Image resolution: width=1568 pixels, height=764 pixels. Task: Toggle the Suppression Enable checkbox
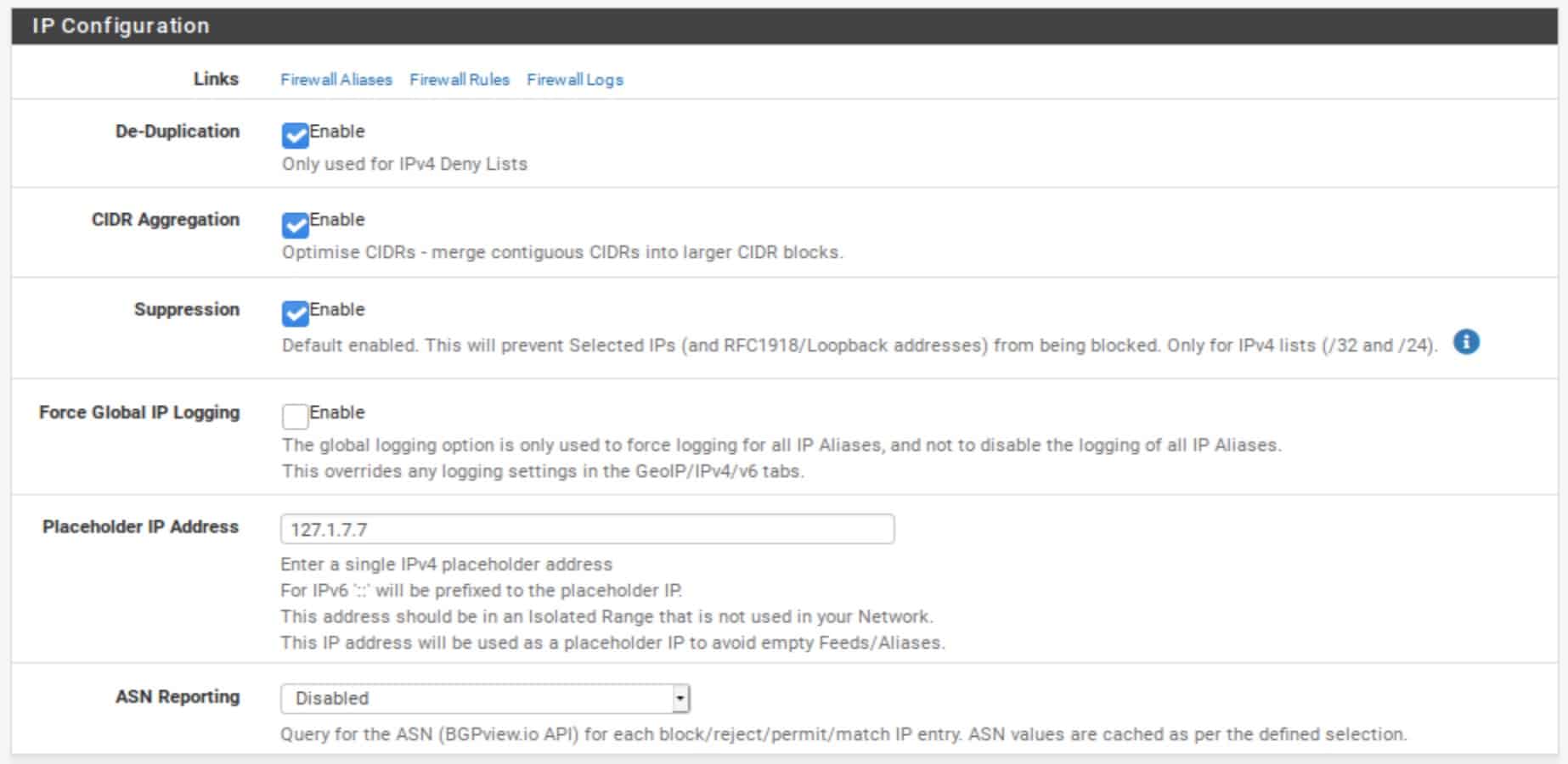click(x=295, y=313)
